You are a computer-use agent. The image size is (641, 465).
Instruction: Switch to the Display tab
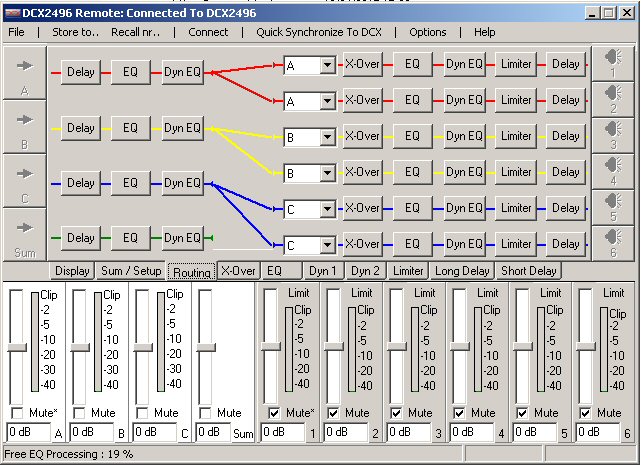point(72,271)
